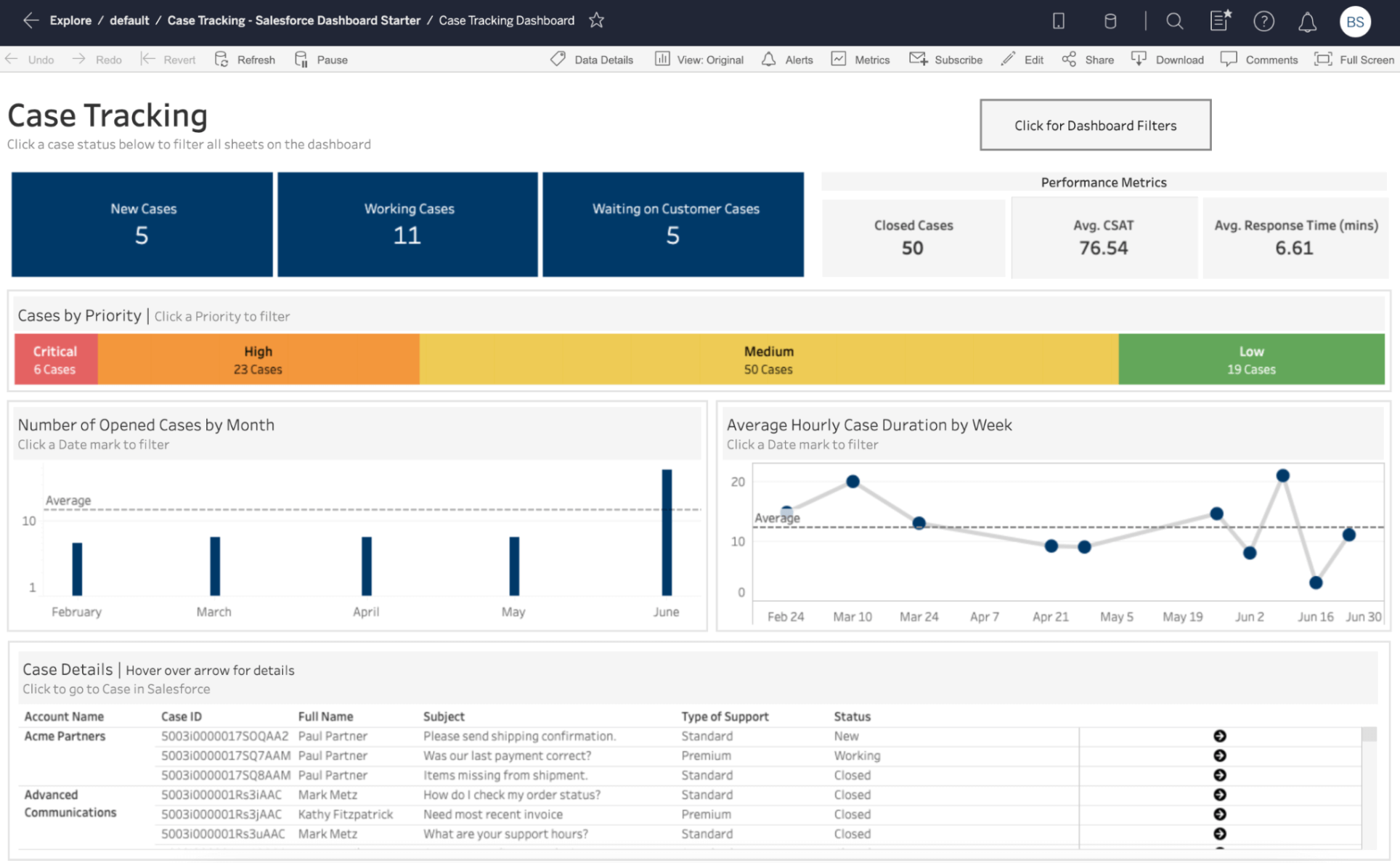Click the data sources cylinder icon

tap(1110, 22)
